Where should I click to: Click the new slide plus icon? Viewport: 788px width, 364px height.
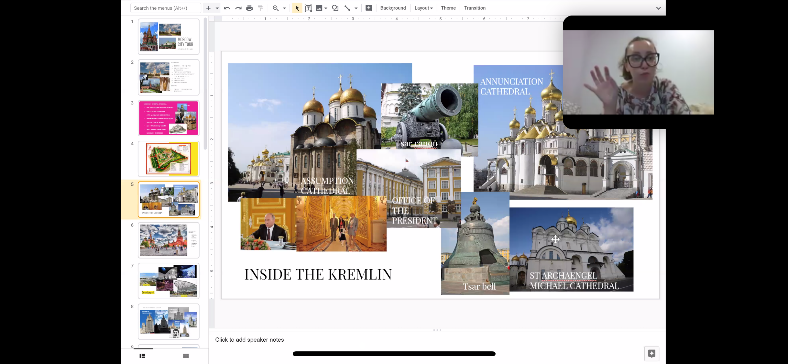208,8
